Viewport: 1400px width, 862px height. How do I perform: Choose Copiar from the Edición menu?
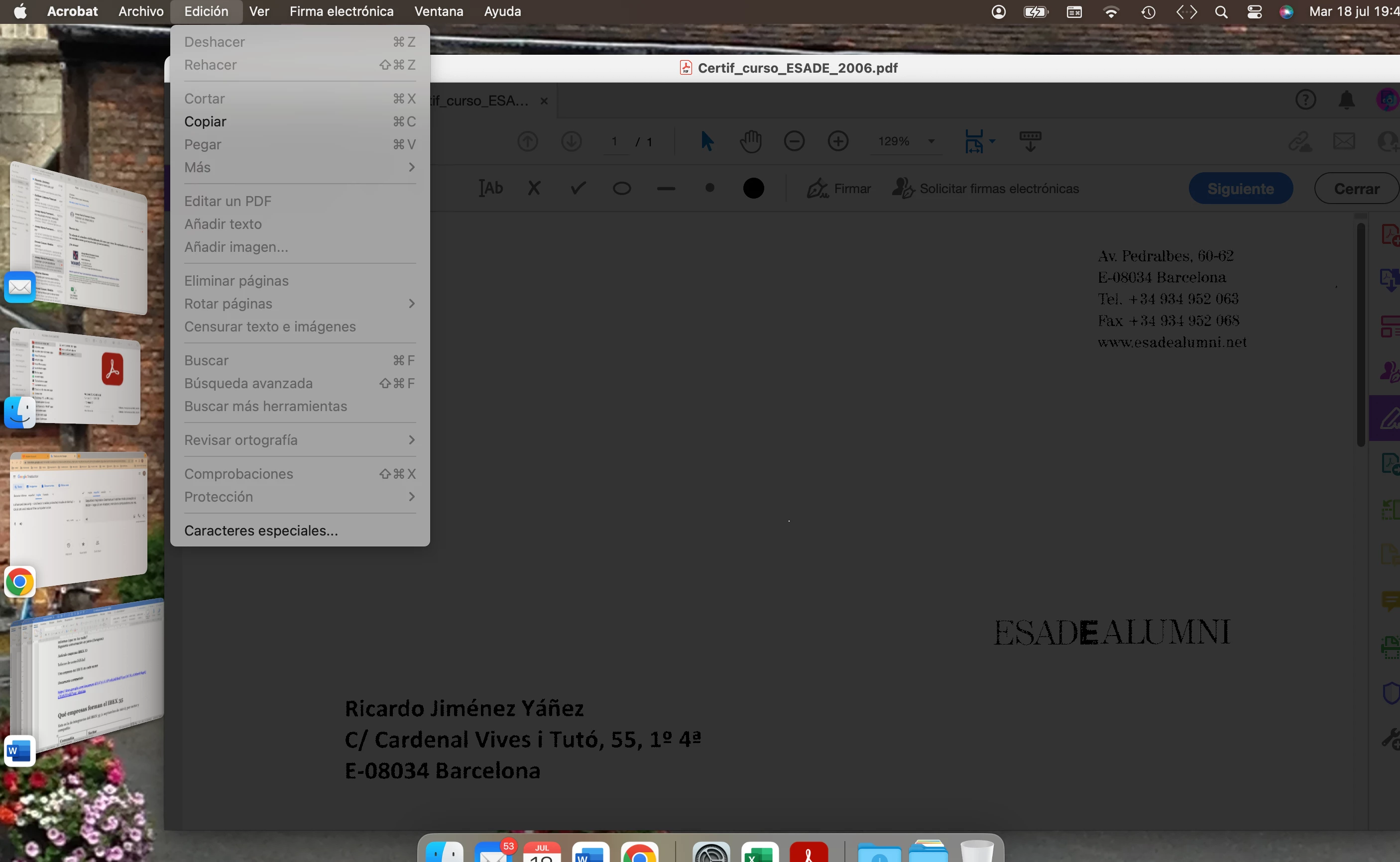coord(205,121)
